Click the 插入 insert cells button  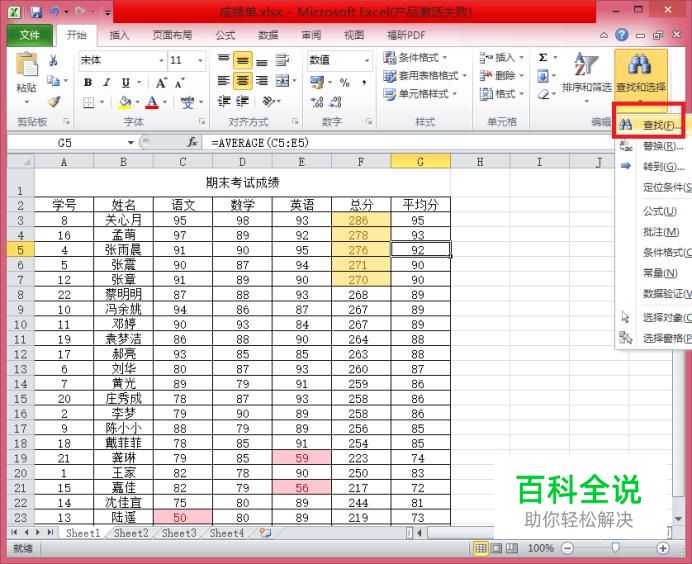502,57
